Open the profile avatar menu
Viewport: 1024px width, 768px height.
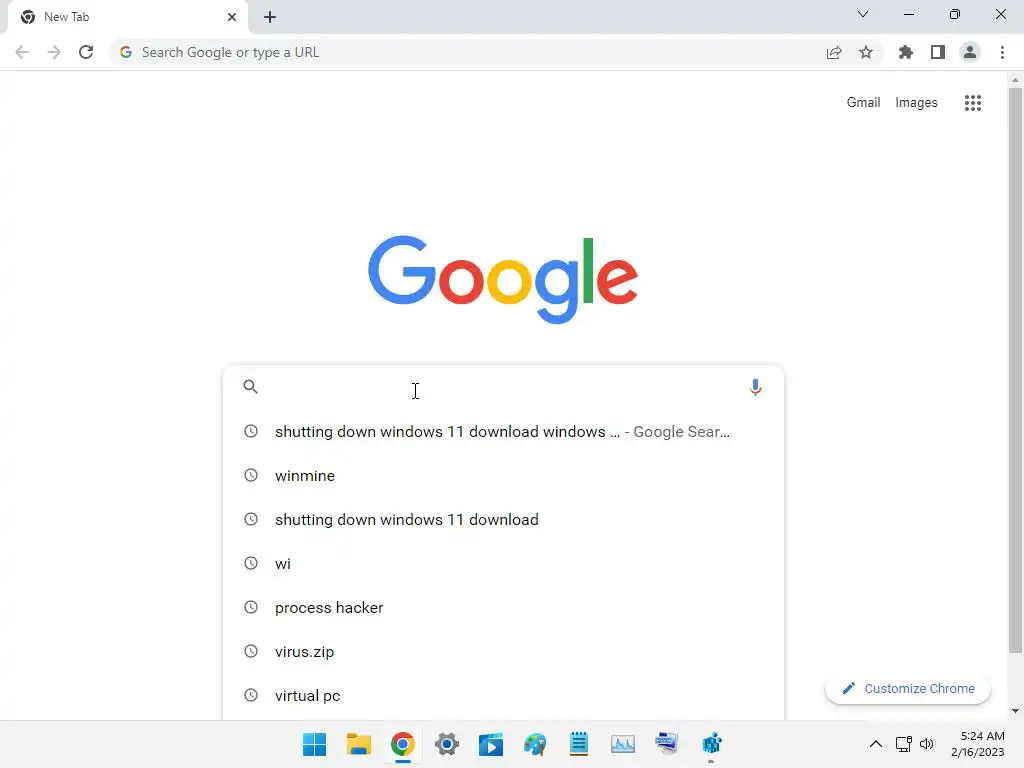tap(970, 52)
